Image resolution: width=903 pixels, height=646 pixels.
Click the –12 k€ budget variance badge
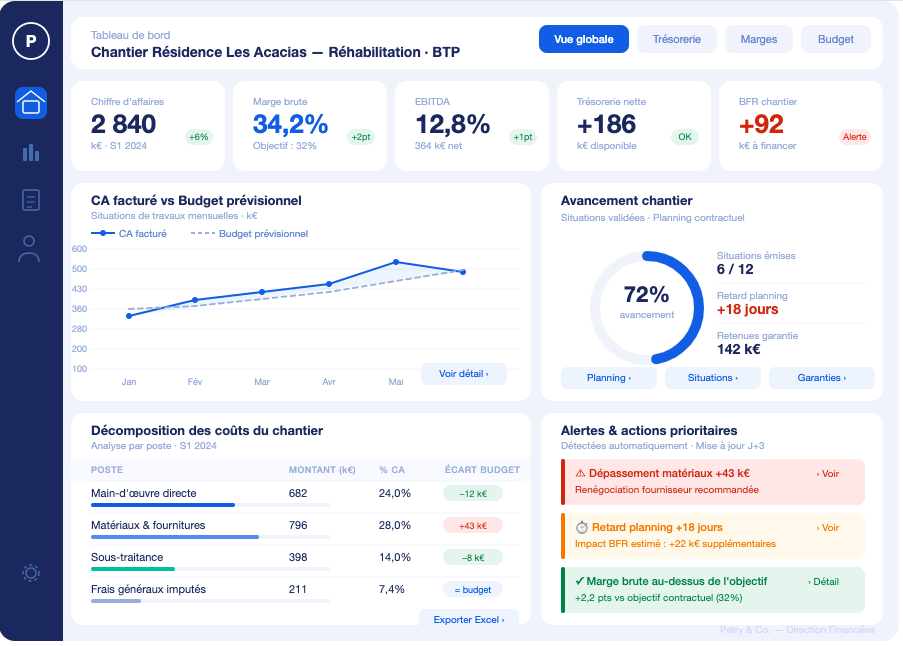[473, 493]
